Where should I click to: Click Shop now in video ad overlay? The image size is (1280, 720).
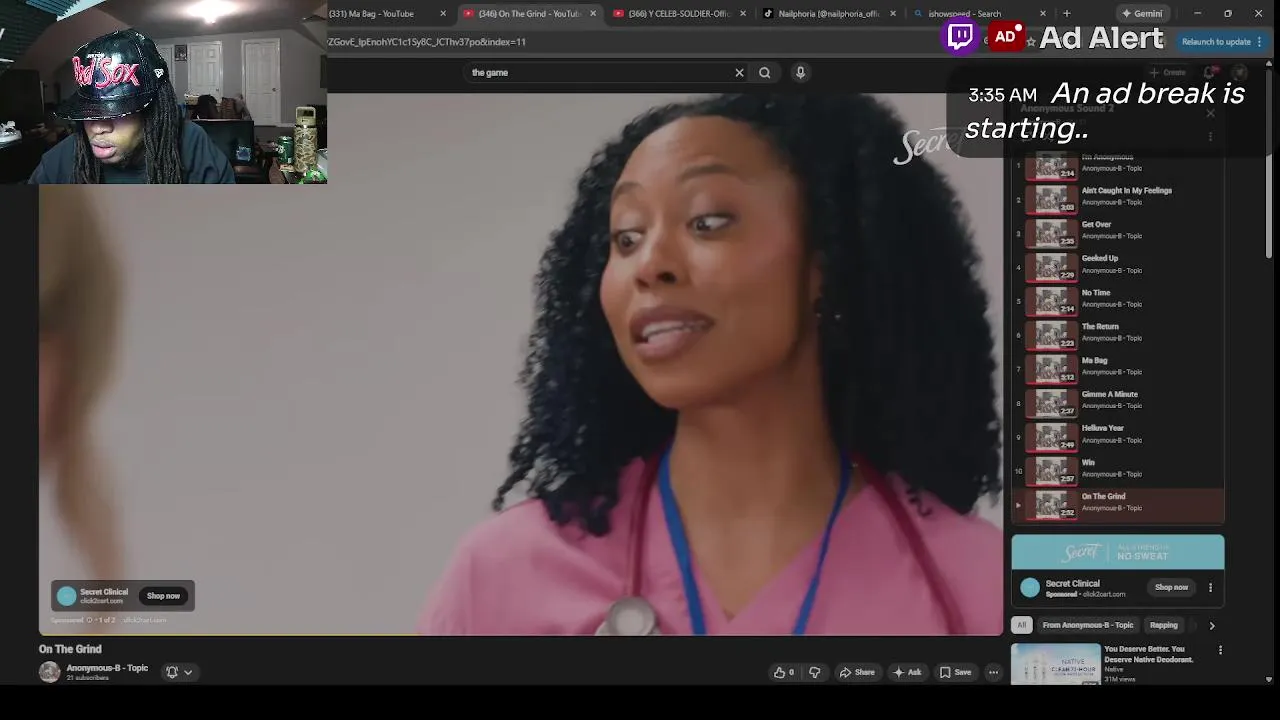(163, 596)
